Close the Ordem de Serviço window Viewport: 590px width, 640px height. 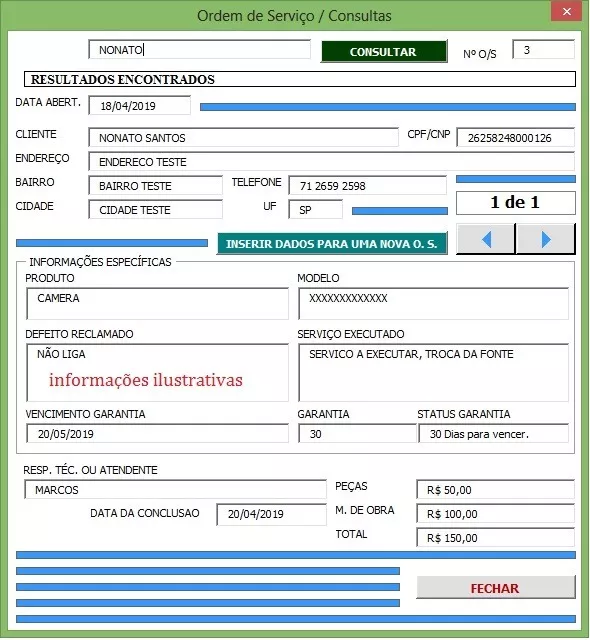[x=566, y=11]
